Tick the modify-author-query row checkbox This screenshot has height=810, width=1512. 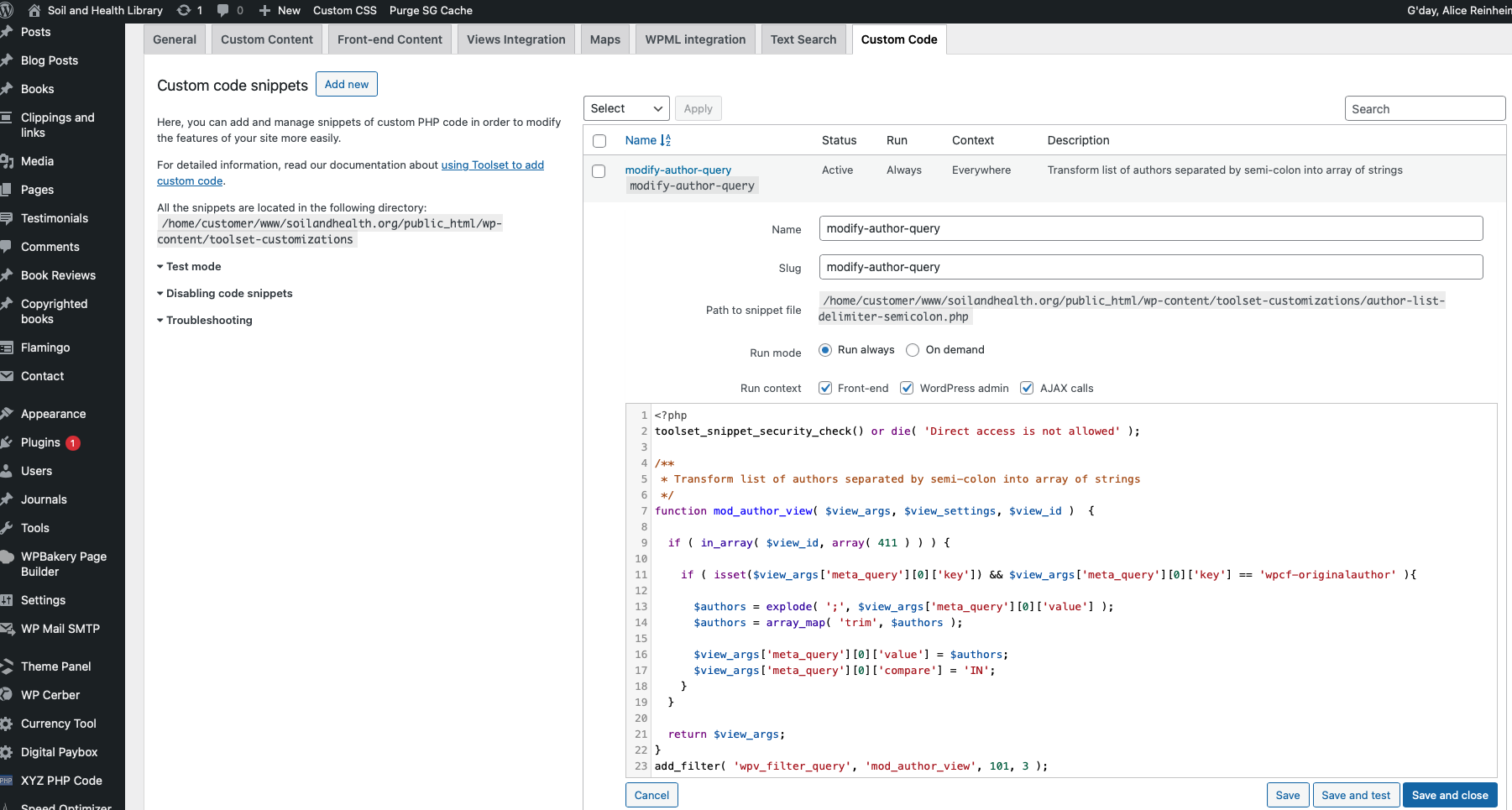[599, 171]
